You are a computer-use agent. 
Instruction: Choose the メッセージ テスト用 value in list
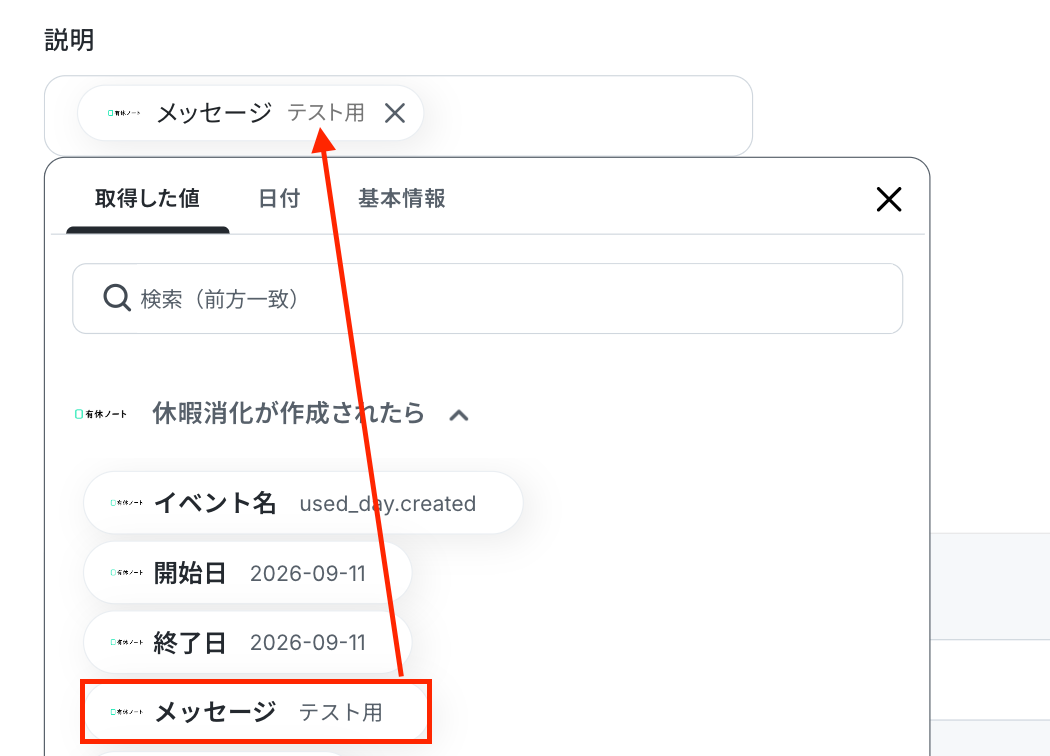pyautogui.click(x=255, y=712)
